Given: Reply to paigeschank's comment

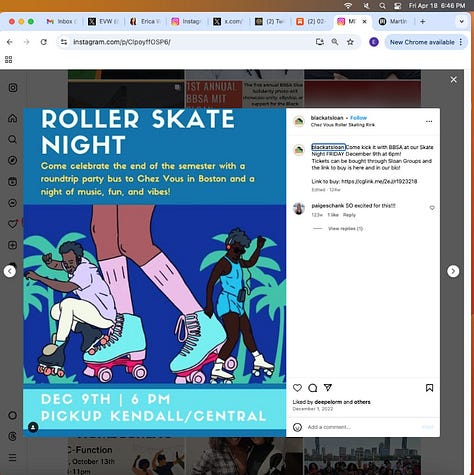Looking at the screenshot, I should [349, 215].
